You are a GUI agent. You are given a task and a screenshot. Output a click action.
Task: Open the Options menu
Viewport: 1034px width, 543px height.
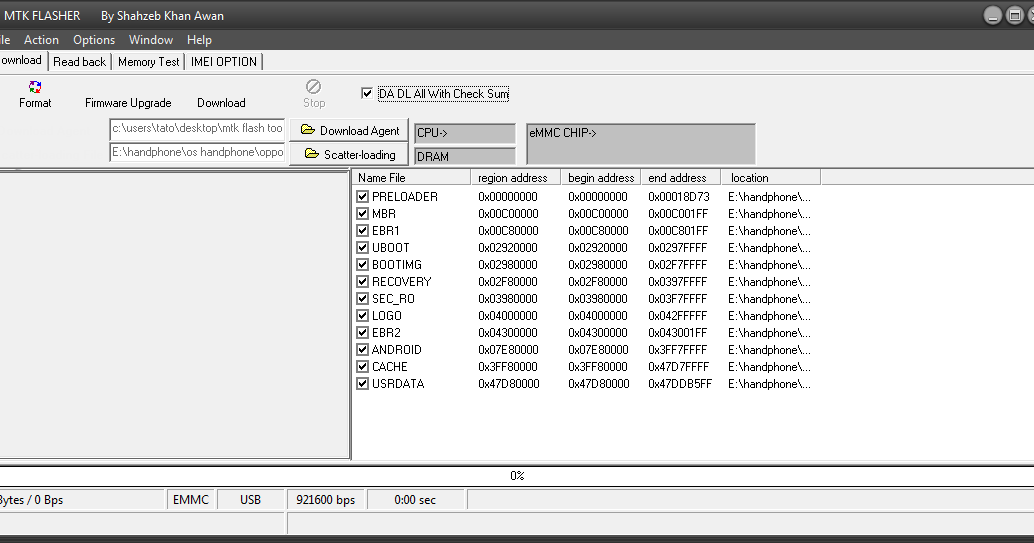(x=94, y=40)
